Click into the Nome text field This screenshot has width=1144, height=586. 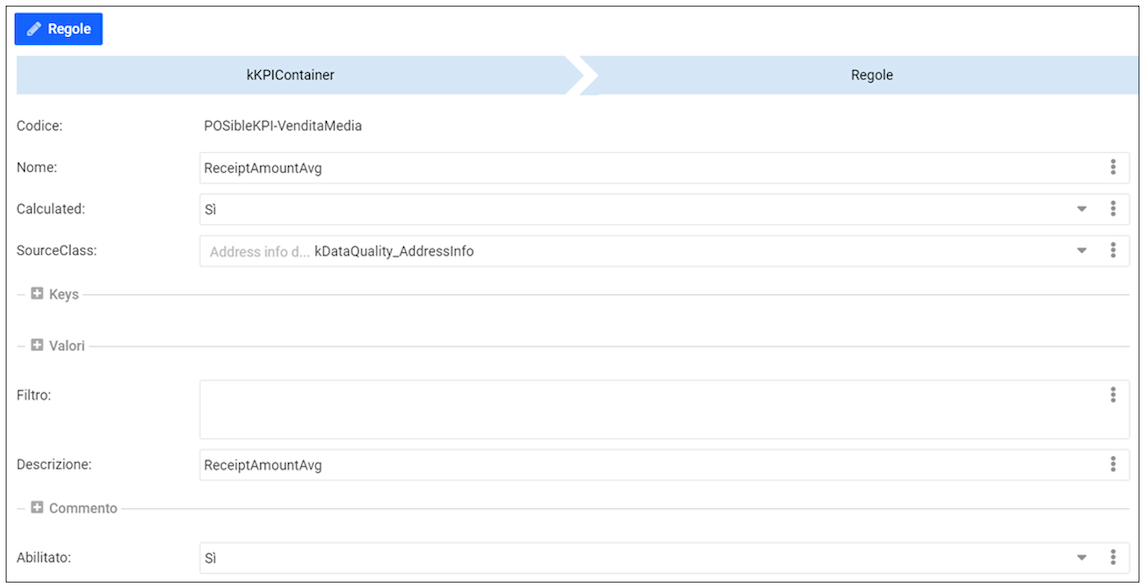(x=640, y=168)
